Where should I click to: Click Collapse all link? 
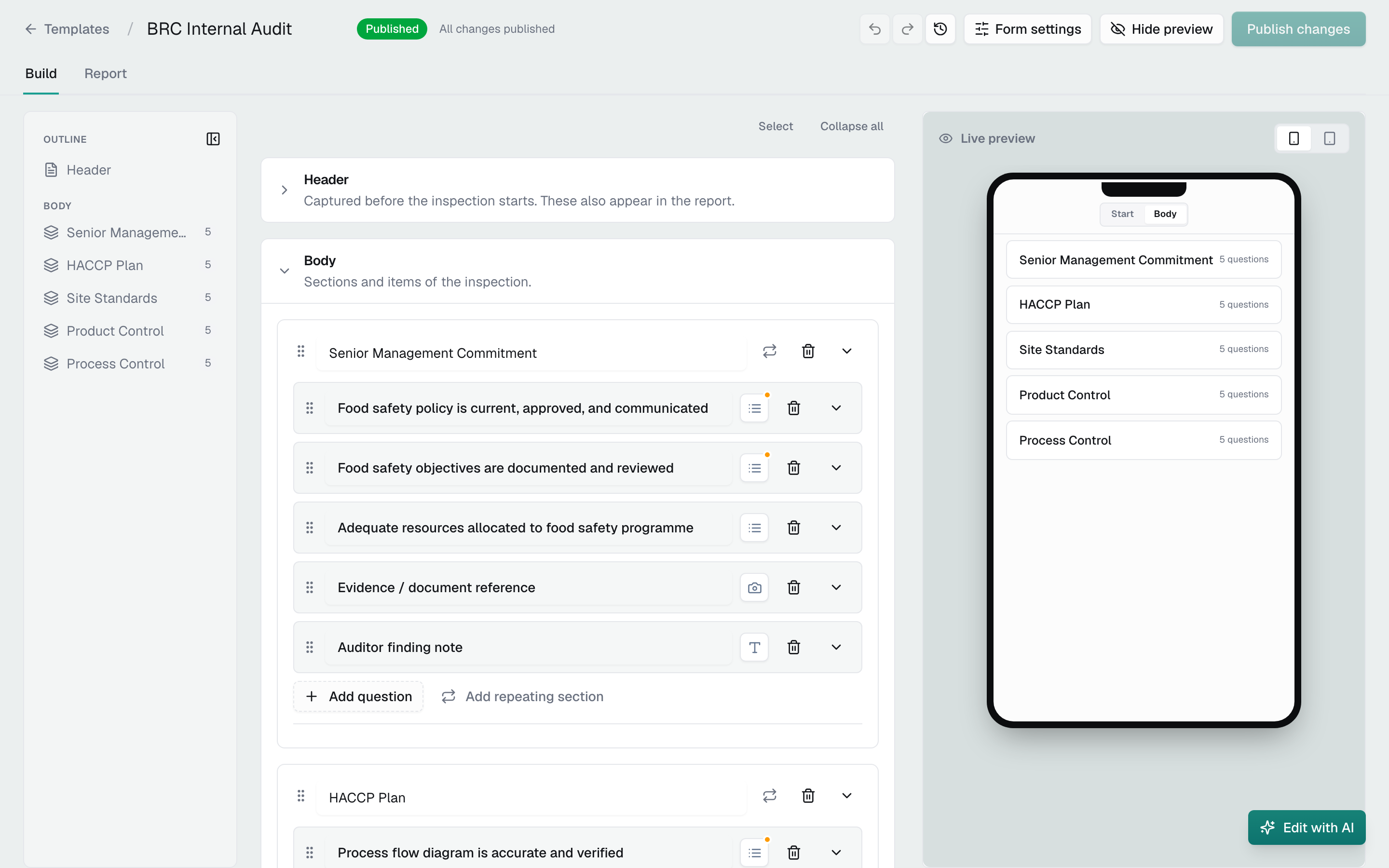click(x=851, y=126)
